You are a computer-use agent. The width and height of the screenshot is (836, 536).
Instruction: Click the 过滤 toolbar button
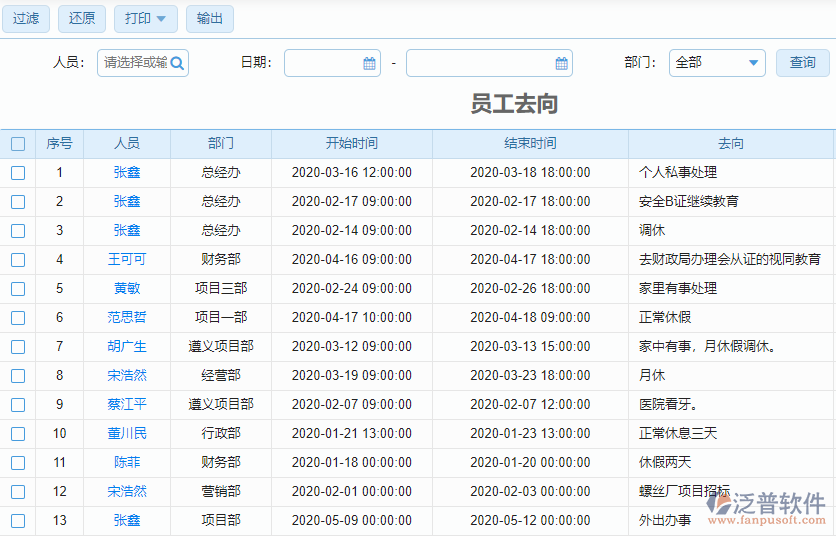coord(26,19)
